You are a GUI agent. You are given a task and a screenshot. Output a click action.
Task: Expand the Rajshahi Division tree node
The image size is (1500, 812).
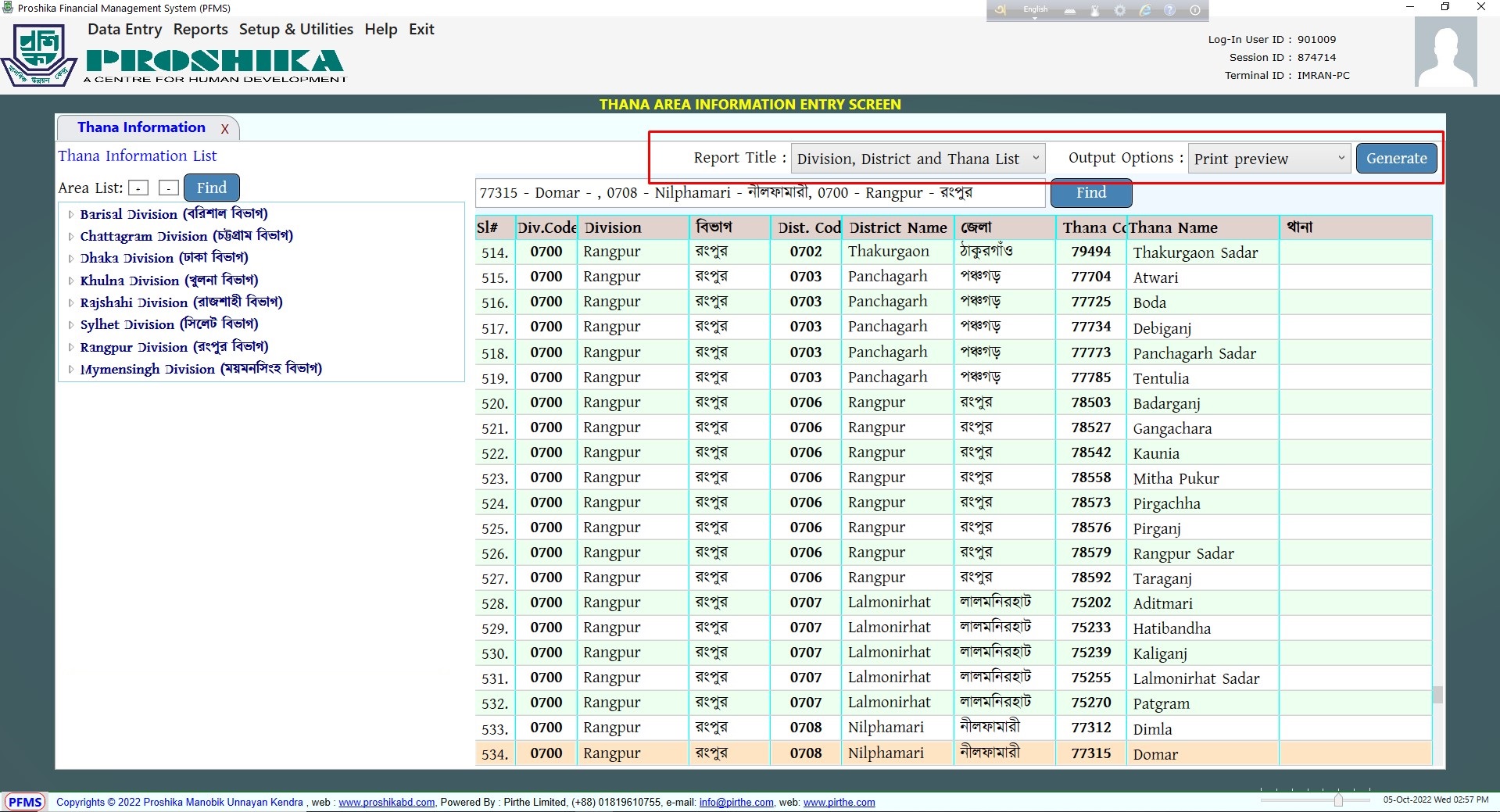pos(71,302)
